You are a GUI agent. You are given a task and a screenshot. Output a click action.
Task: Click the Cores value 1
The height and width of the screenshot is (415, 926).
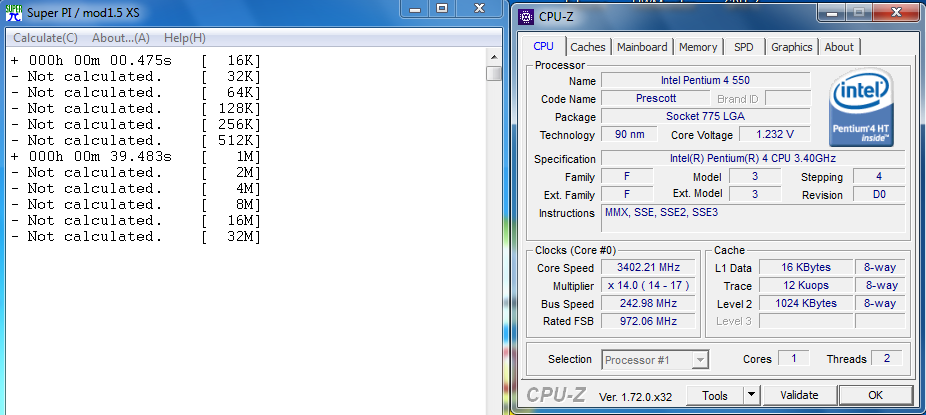(794, 358)
